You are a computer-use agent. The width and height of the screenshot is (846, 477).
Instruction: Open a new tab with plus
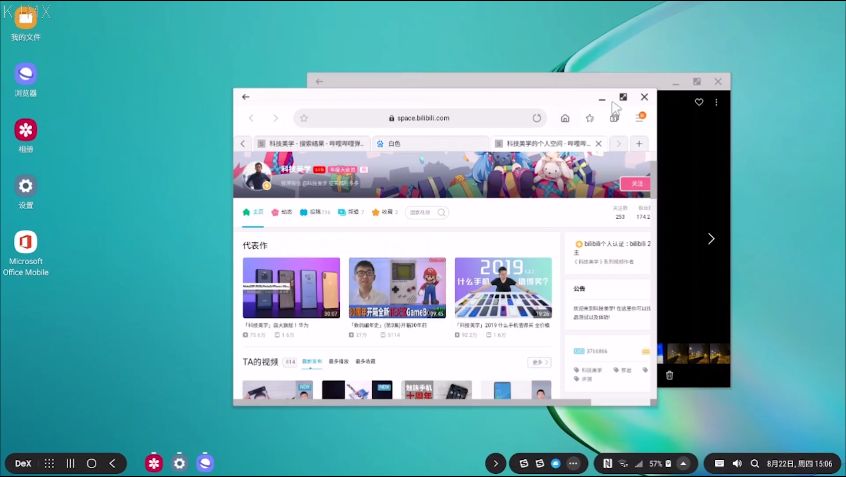[639, 144]
